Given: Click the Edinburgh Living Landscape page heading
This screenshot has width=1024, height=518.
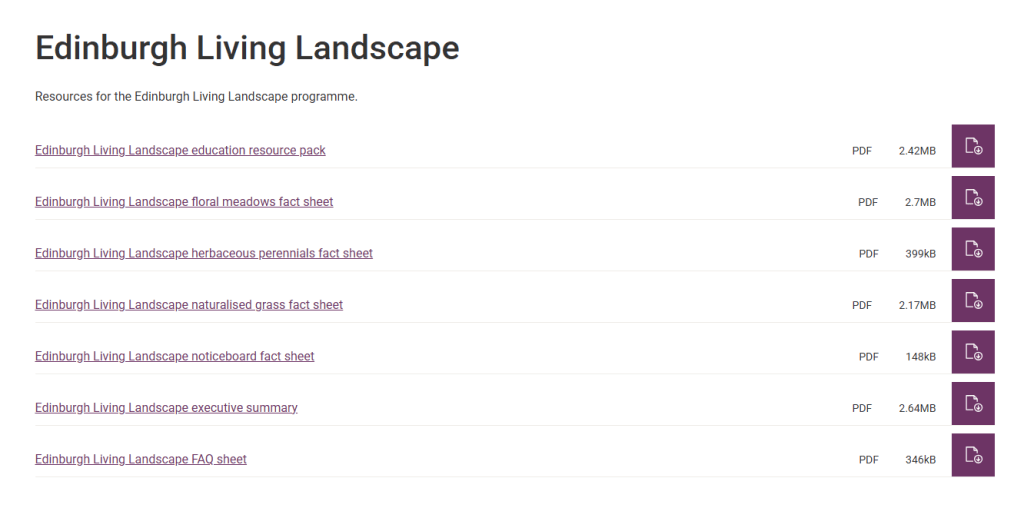Looking at the screenshot, I should [248, 48].
